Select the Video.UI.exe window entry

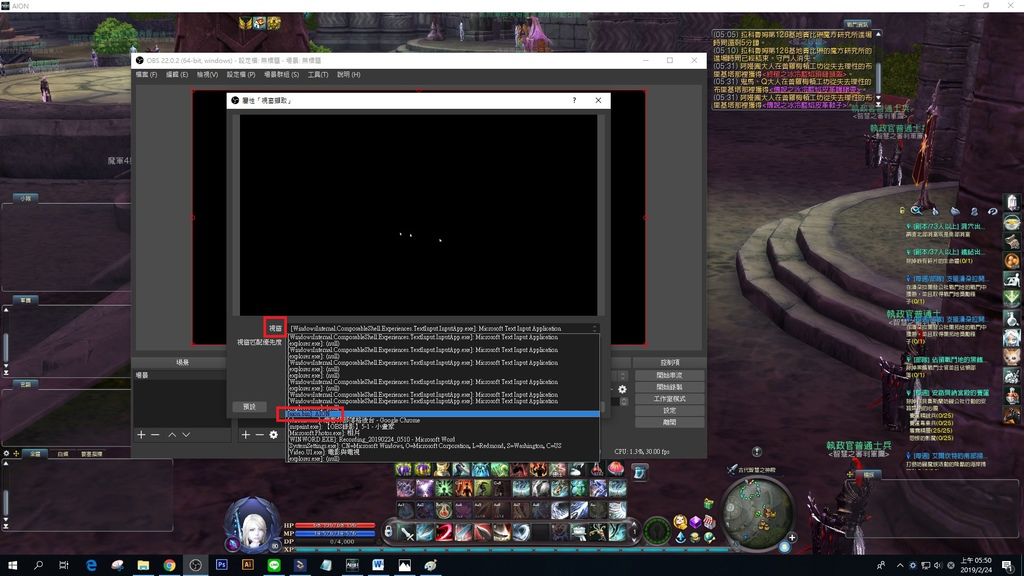pos(443,452)
